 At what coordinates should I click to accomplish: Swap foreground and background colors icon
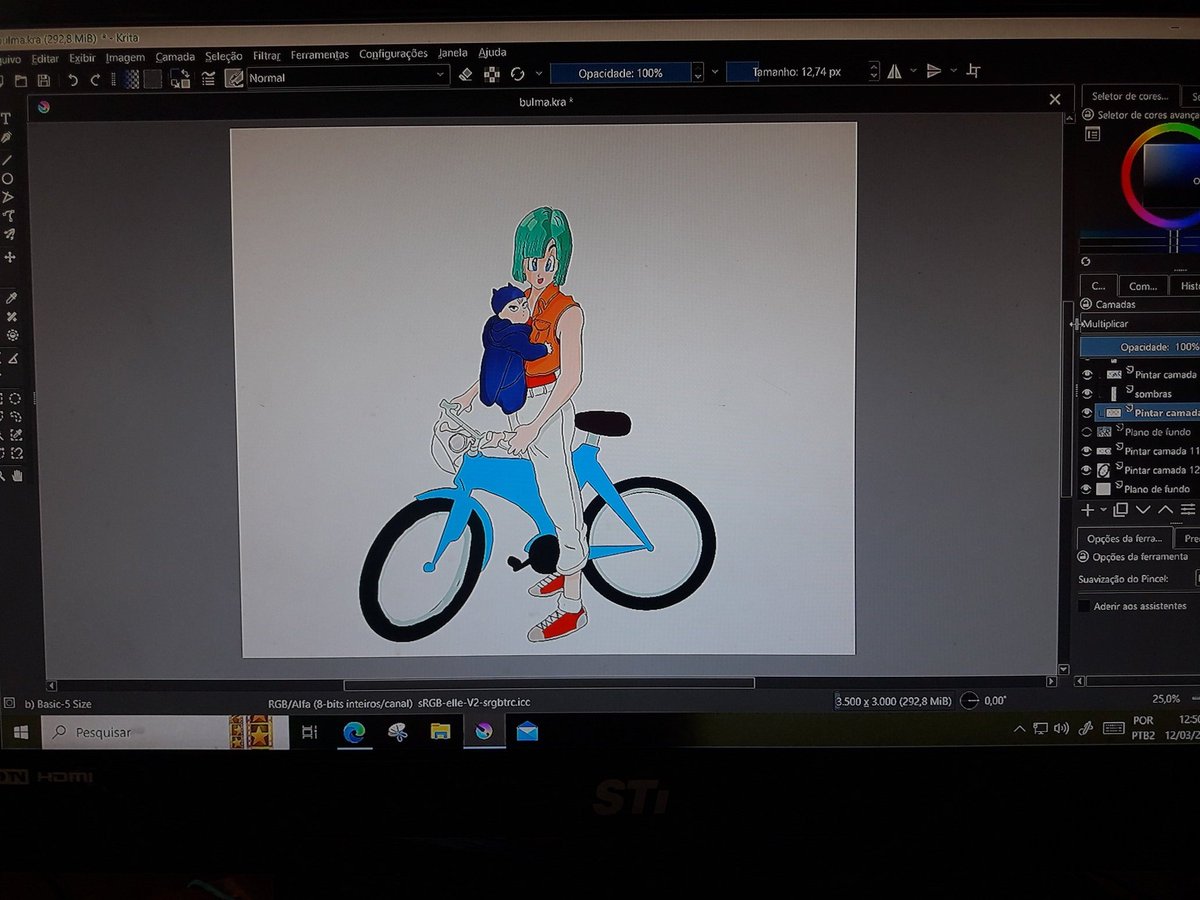[x=180, y=79]
